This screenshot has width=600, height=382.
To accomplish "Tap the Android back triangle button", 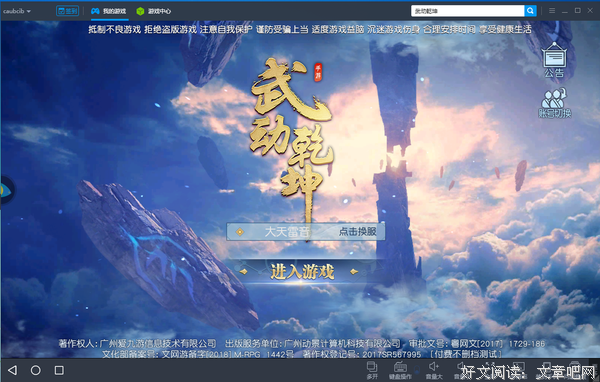I will click(13, 370).
